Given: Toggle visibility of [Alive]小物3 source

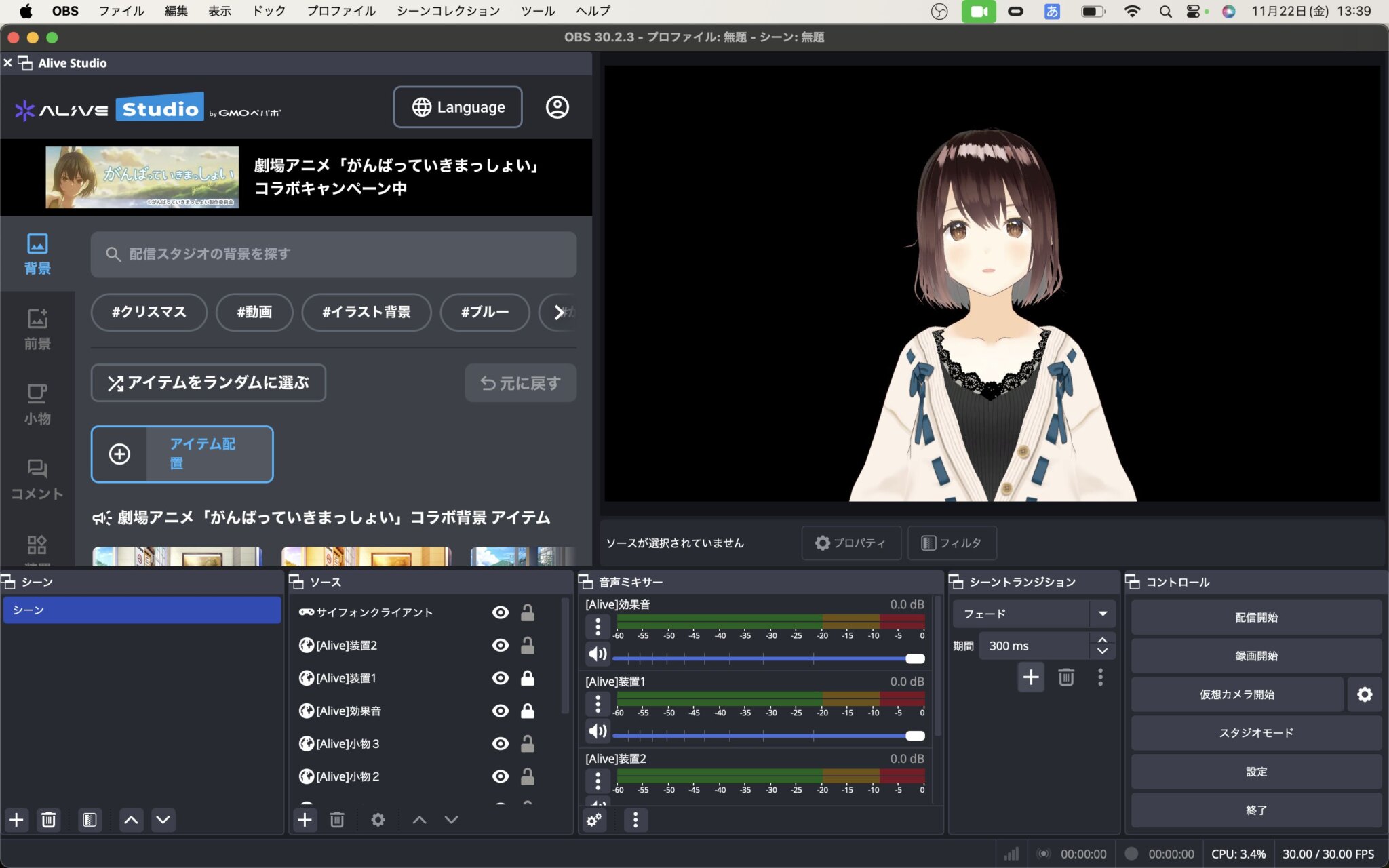Looking at the screenshot, I should (500, 744).
